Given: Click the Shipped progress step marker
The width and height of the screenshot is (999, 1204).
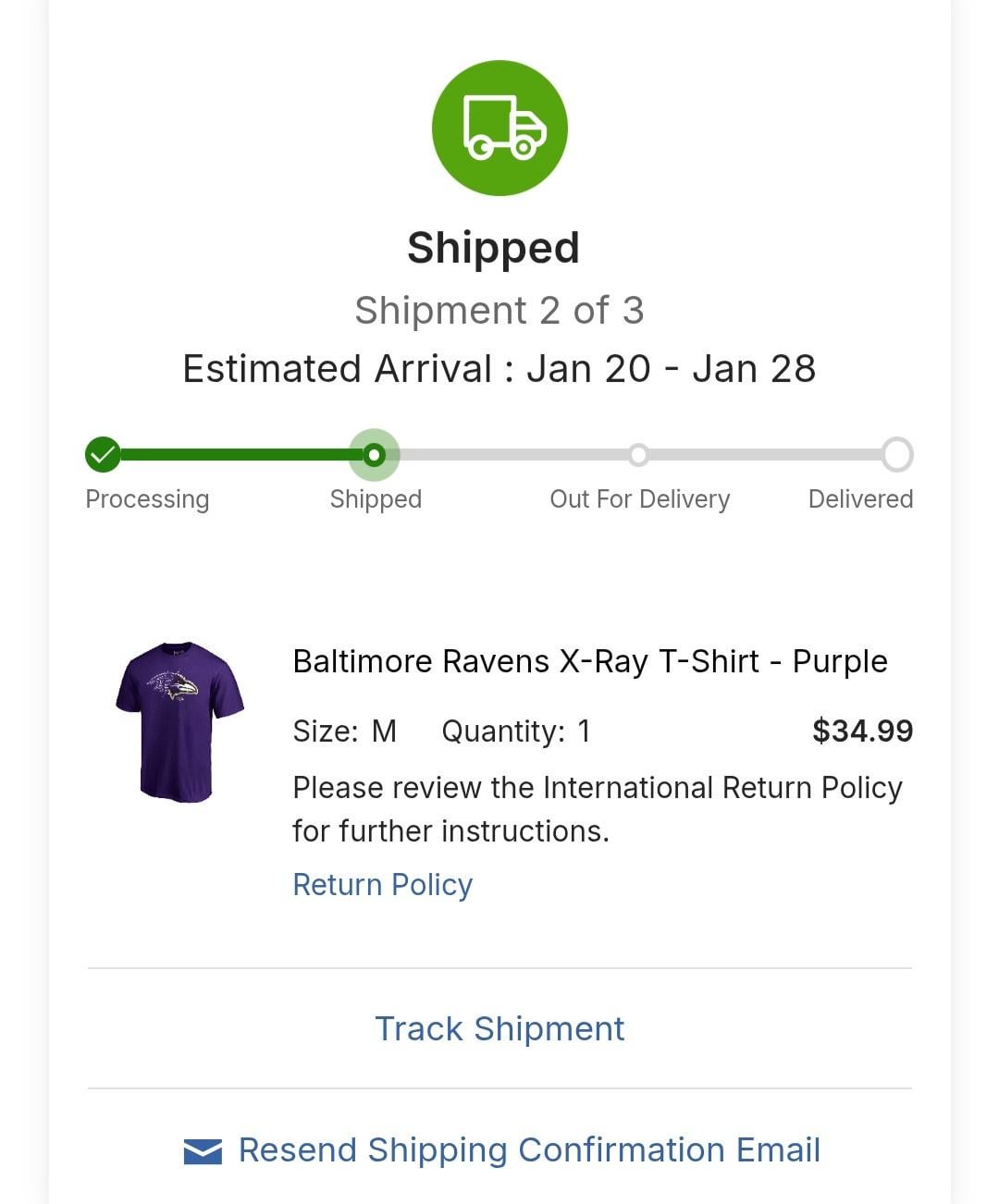Looking at the screenshot, I should tap(374, 454).
